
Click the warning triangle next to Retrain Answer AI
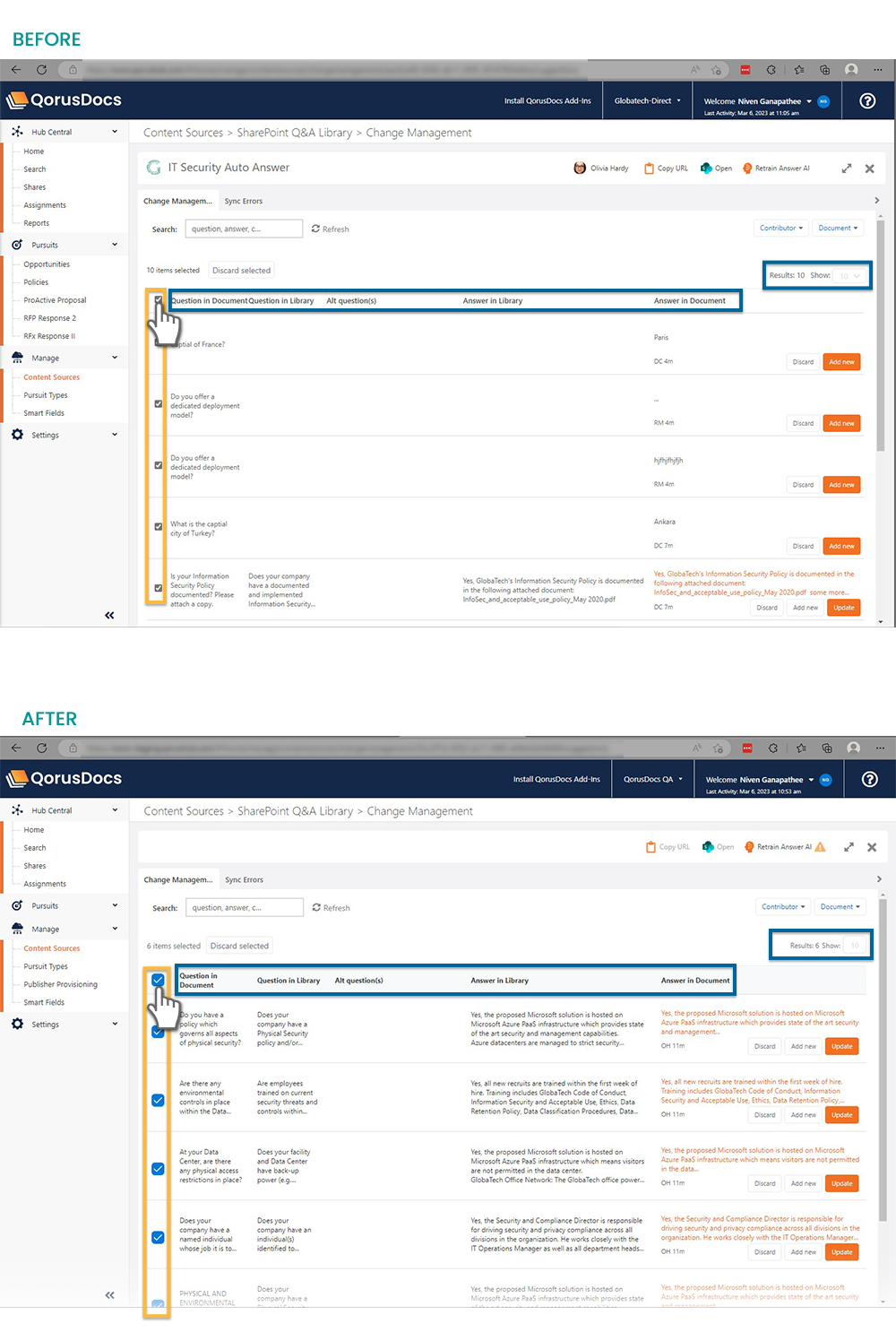point(820,846)
